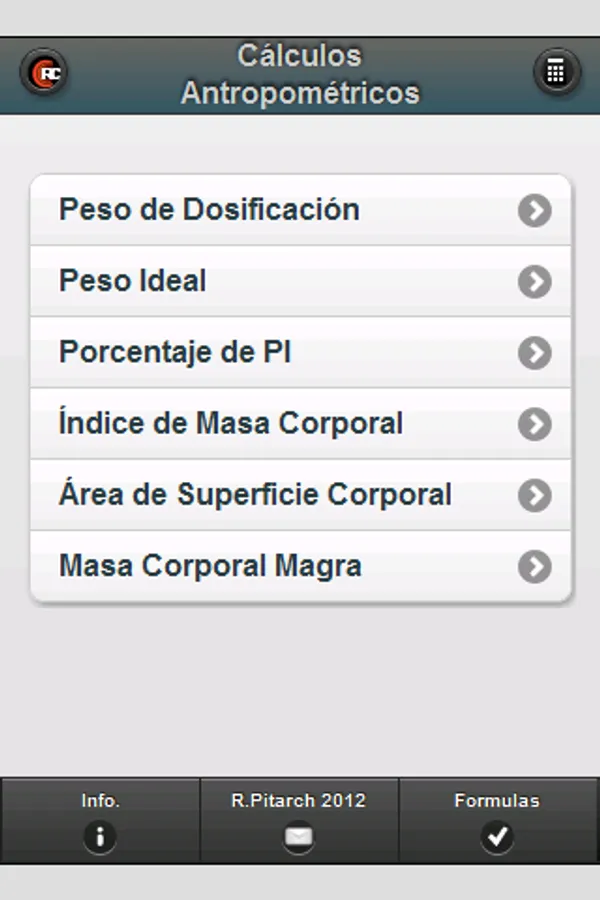Expand chevron for Área de Superficie Corporal
Image resolution: width=600 pixels, height=900 pixels.
(535, 495)
